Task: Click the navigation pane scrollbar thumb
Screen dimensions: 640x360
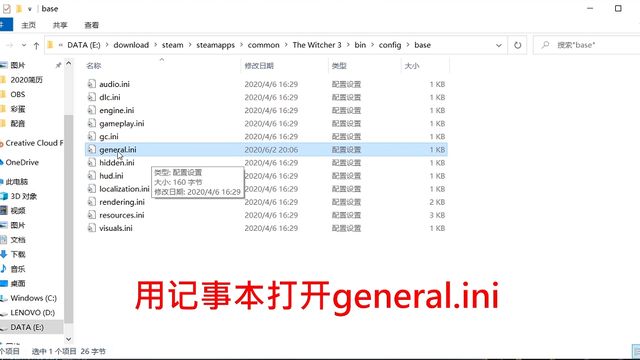Action: click(x=69, y=218)
